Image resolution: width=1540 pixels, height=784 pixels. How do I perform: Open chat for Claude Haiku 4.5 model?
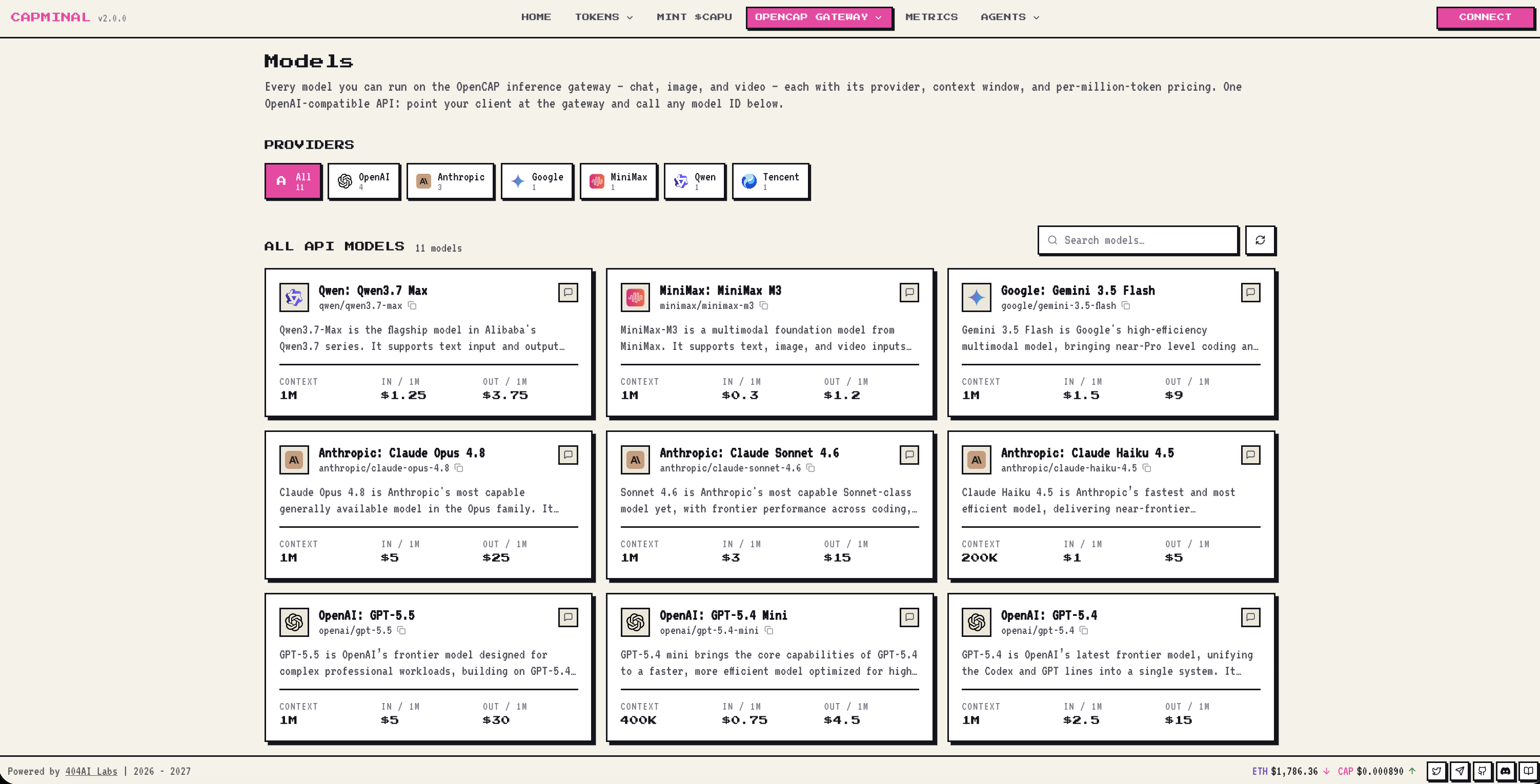(1251, 455)
